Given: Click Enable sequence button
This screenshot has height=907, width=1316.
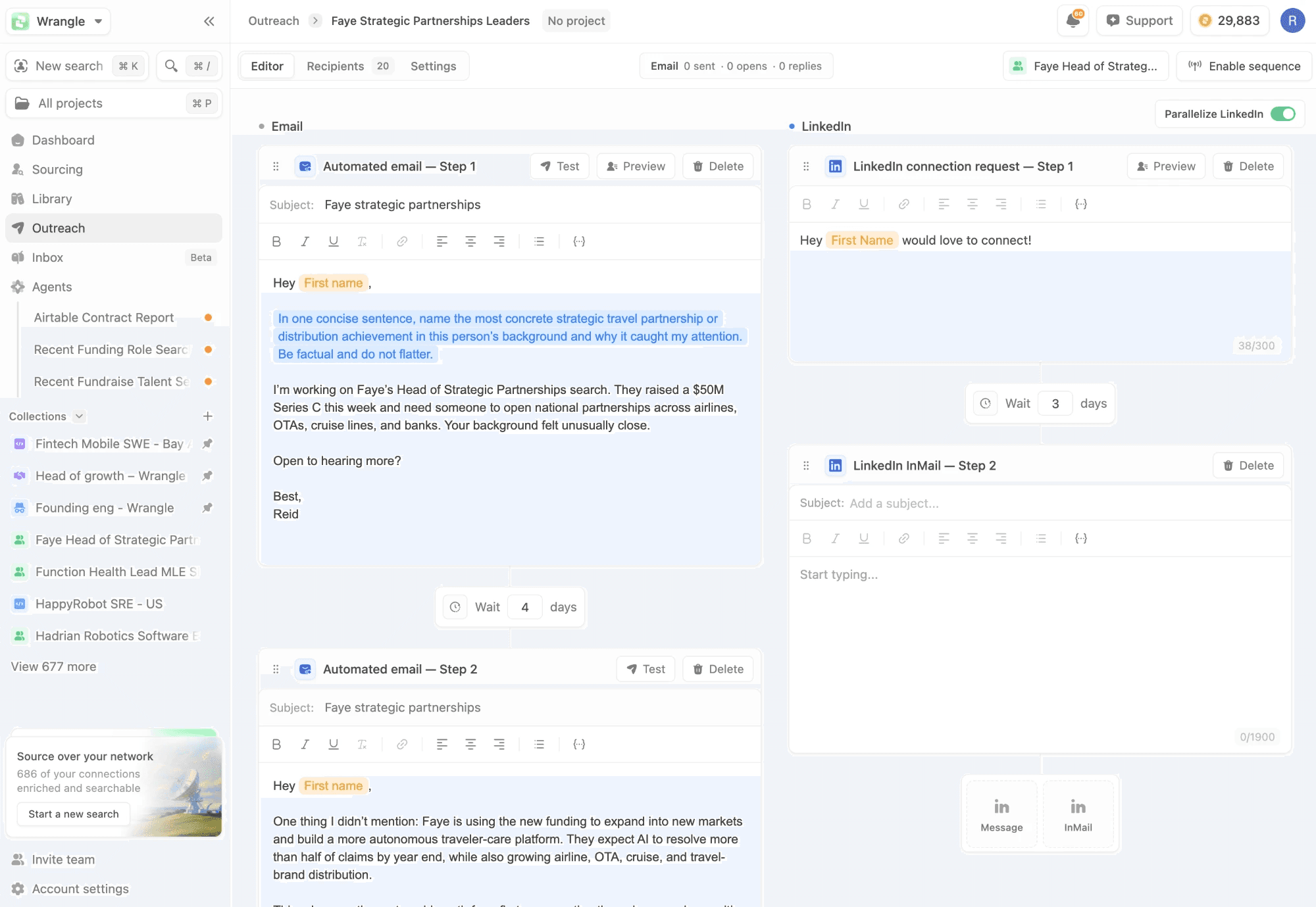Looking at the screenshot, I should point(1244,66).
